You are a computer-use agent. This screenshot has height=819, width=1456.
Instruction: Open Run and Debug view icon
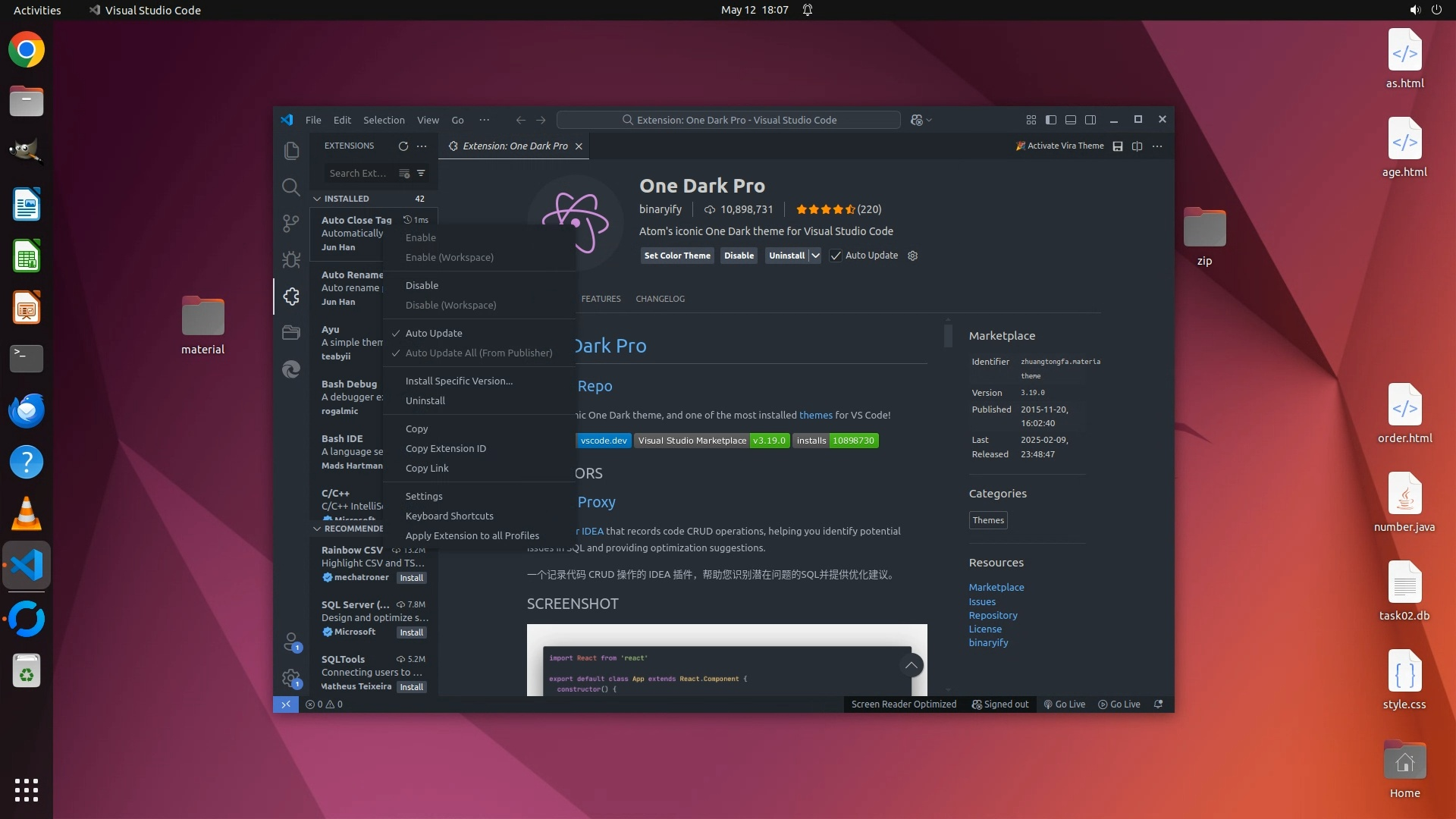click(291, 260)
